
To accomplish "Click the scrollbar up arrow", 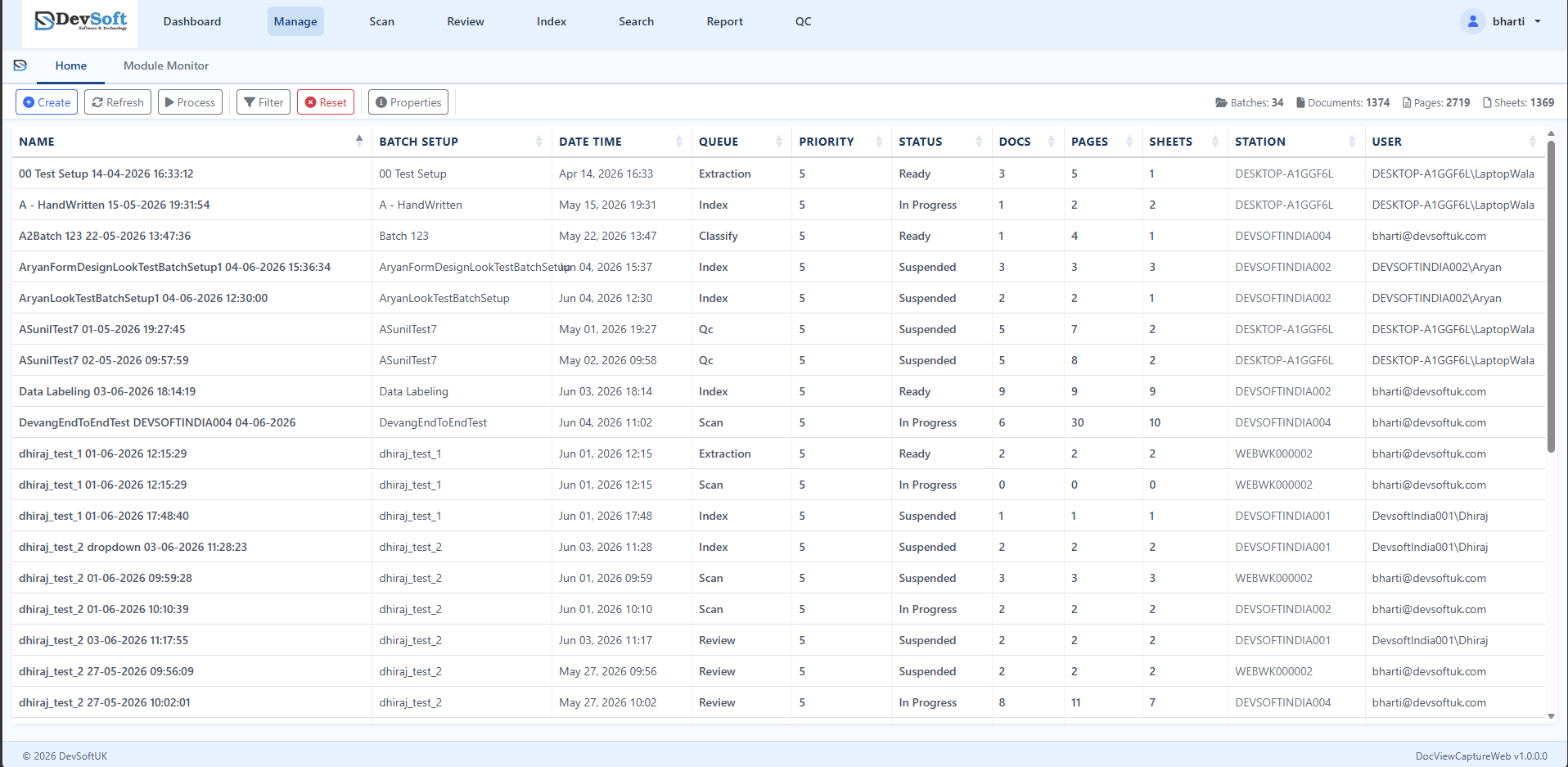I will [x=1551, y=133].
